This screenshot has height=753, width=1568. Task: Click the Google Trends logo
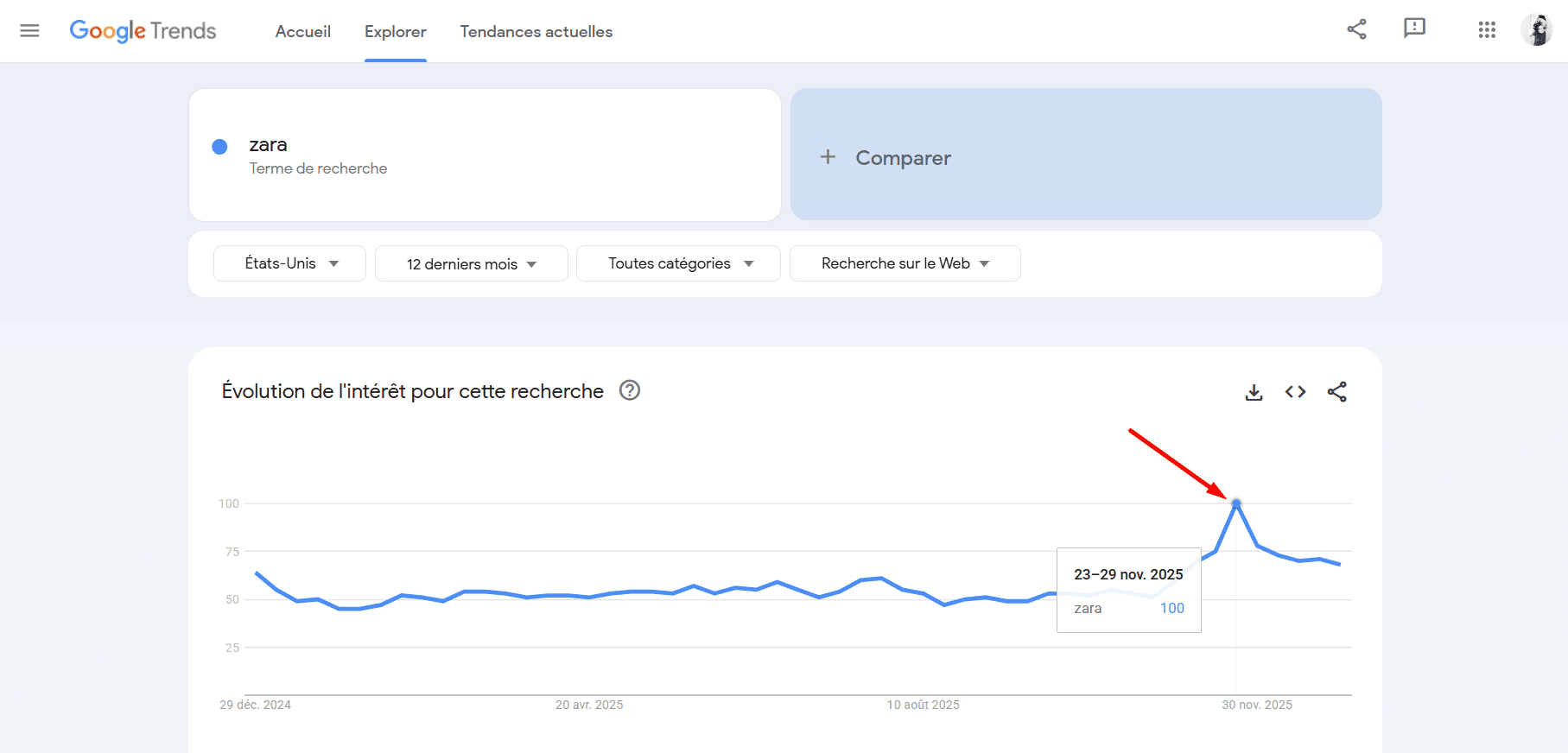[143, 31]
